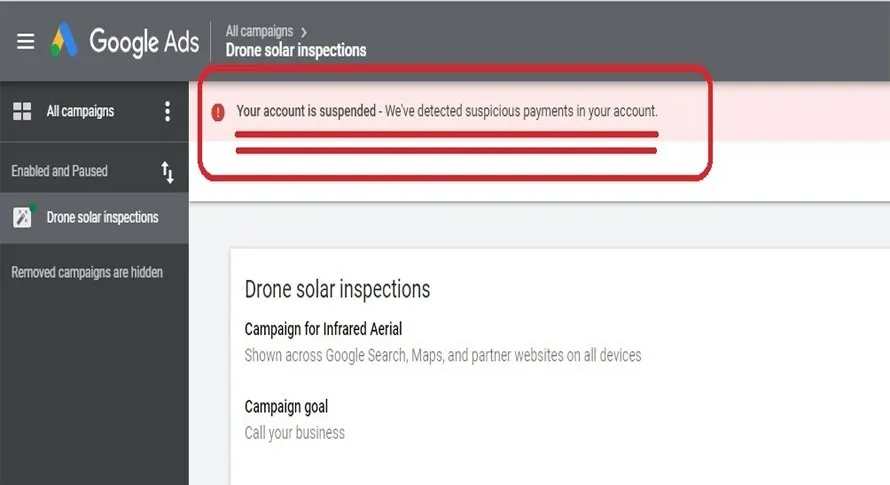Click the Google Ads triangle logo
Image resolution: width=890 pixels, height=485 pixels.
pos(65,40)
